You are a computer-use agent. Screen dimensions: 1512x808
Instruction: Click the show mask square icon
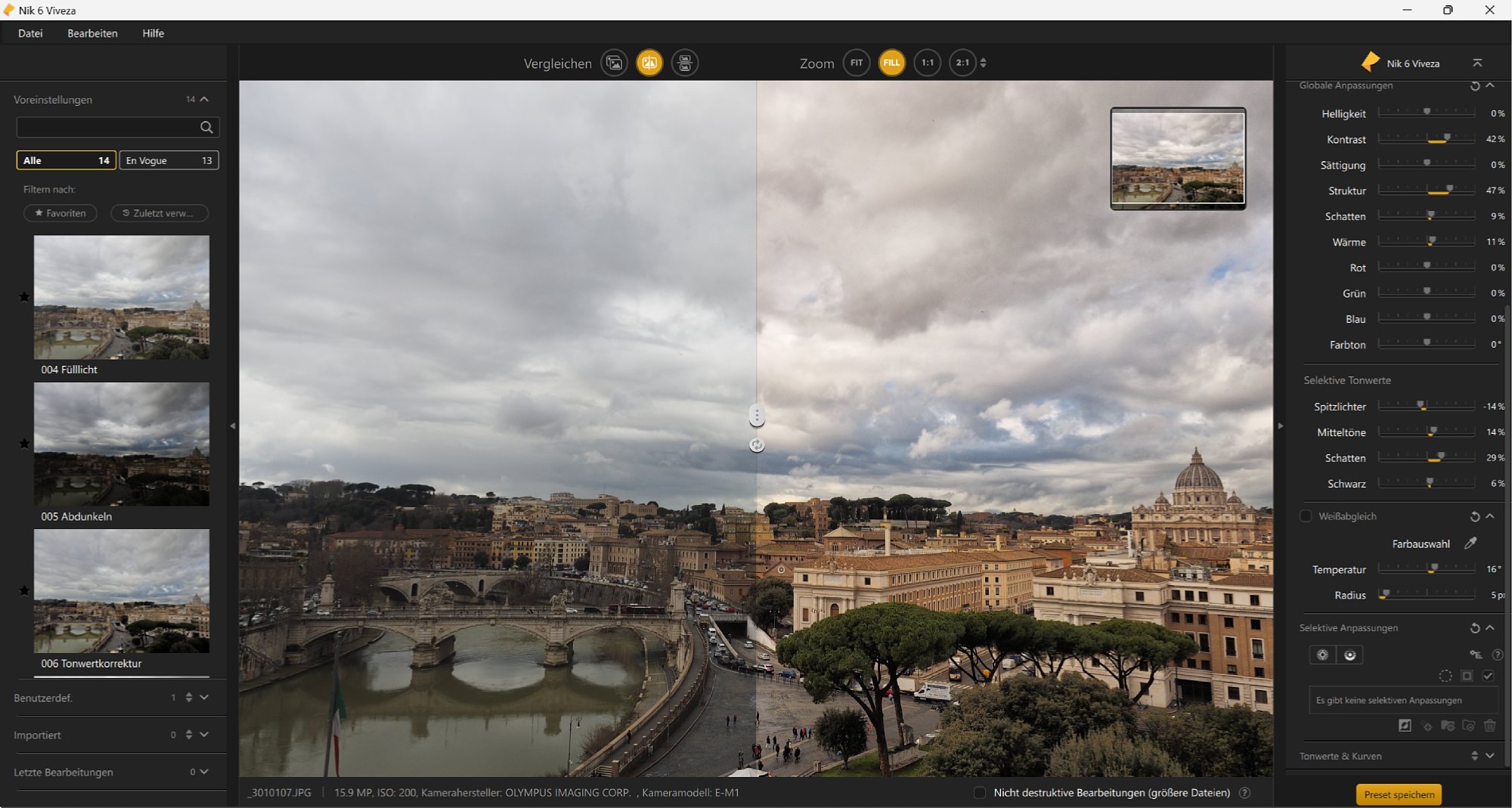(1467, 676)
